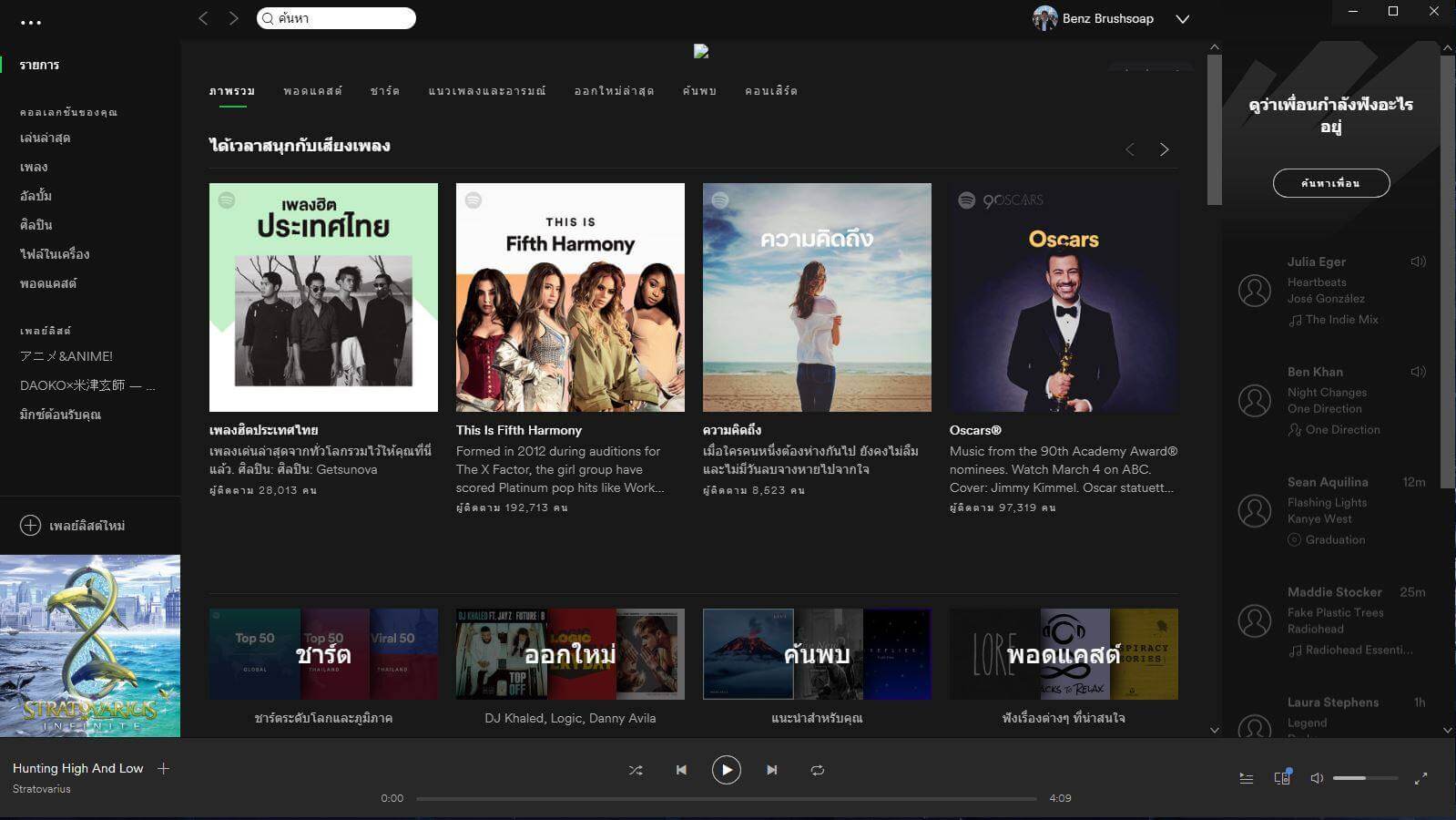
Task: Switch to the พอดแคสต์ tab
Action: coord(312,91)
